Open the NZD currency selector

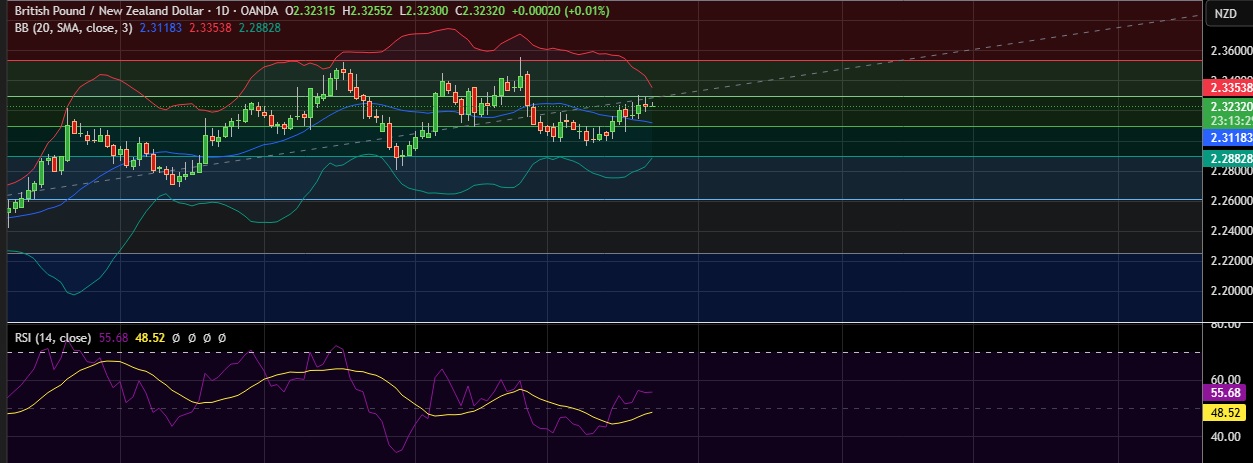1225,13
